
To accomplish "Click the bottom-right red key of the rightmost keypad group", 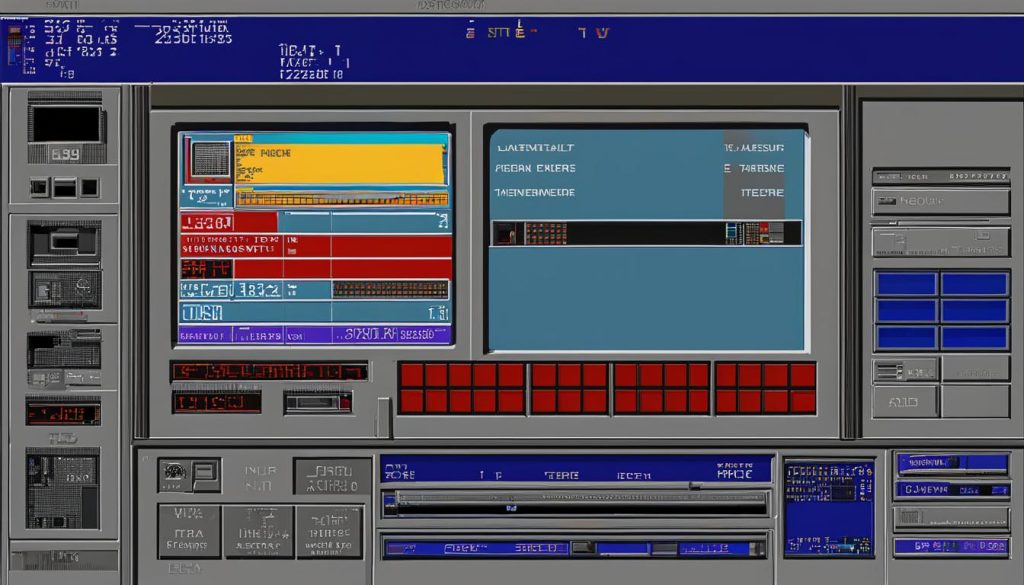I will point(803,402).
